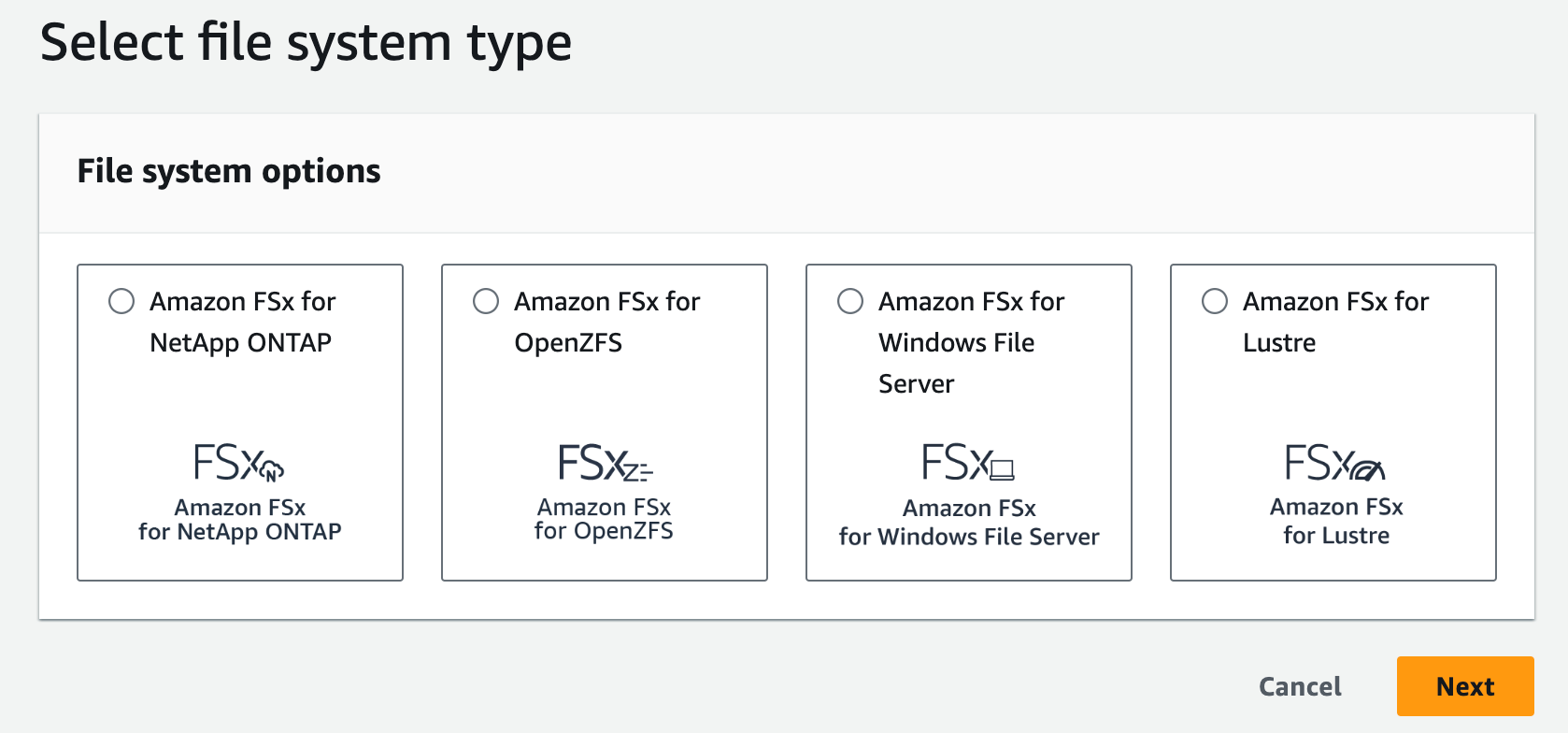The height and width of the screenshot is (733, 1568).
Task: Select the Amazon FSx for Lustre radio button
Action: (1215, 301)
